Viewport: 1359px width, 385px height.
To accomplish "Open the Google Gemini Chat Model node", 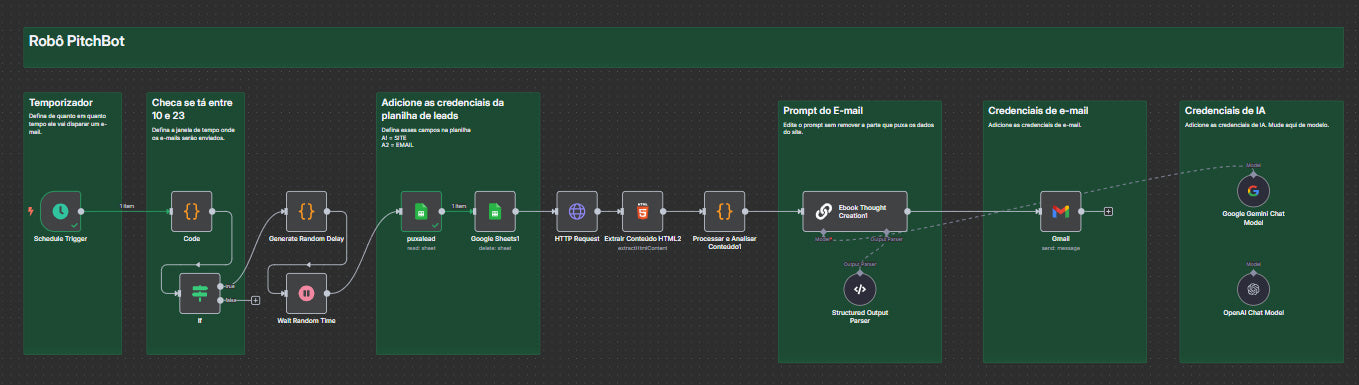I will [x=1253, y=189].
